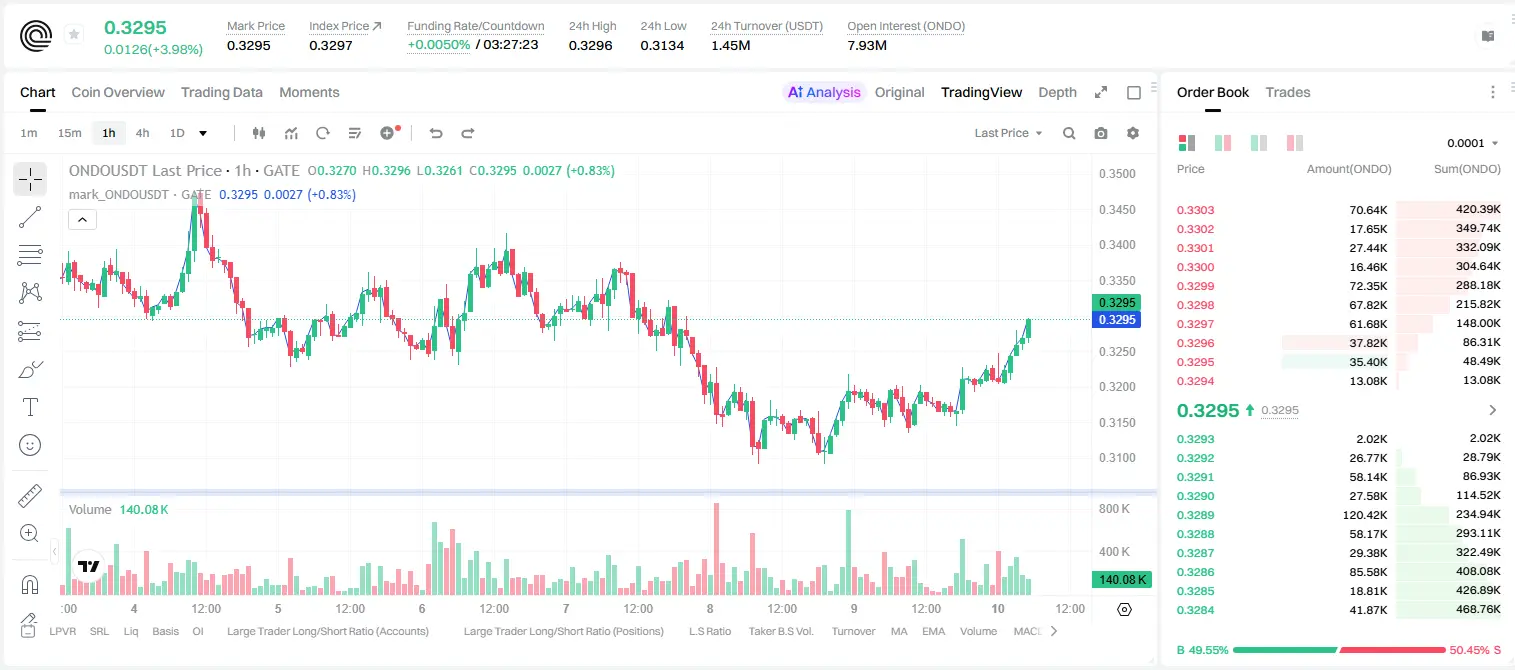
Task: Open chart settings gear icon
Action: (x=1133, y=133)
